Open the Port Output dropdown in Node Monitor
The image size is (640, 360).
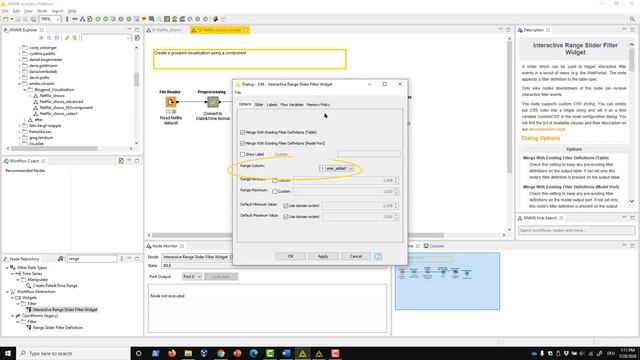coord(192,276)
